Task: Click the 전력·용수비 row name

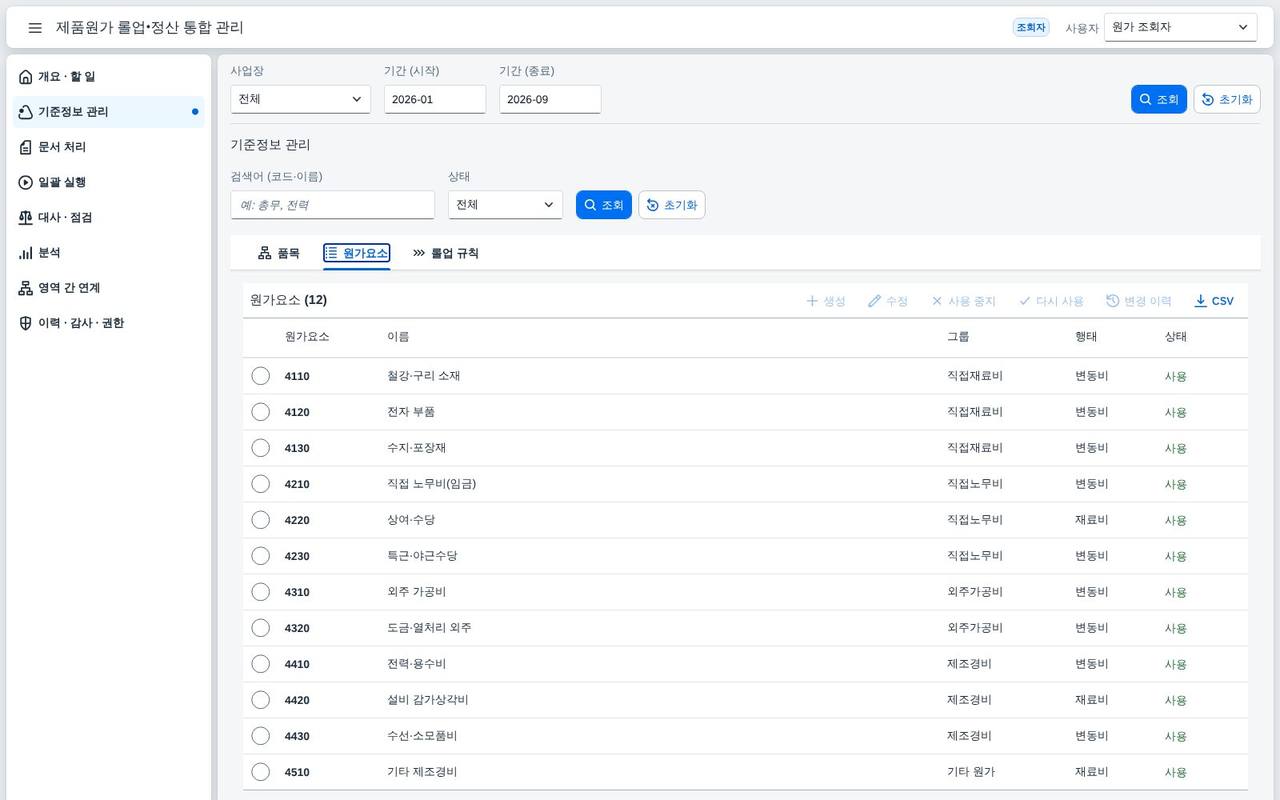Action: pyautogui.click(x=416, y=664)
